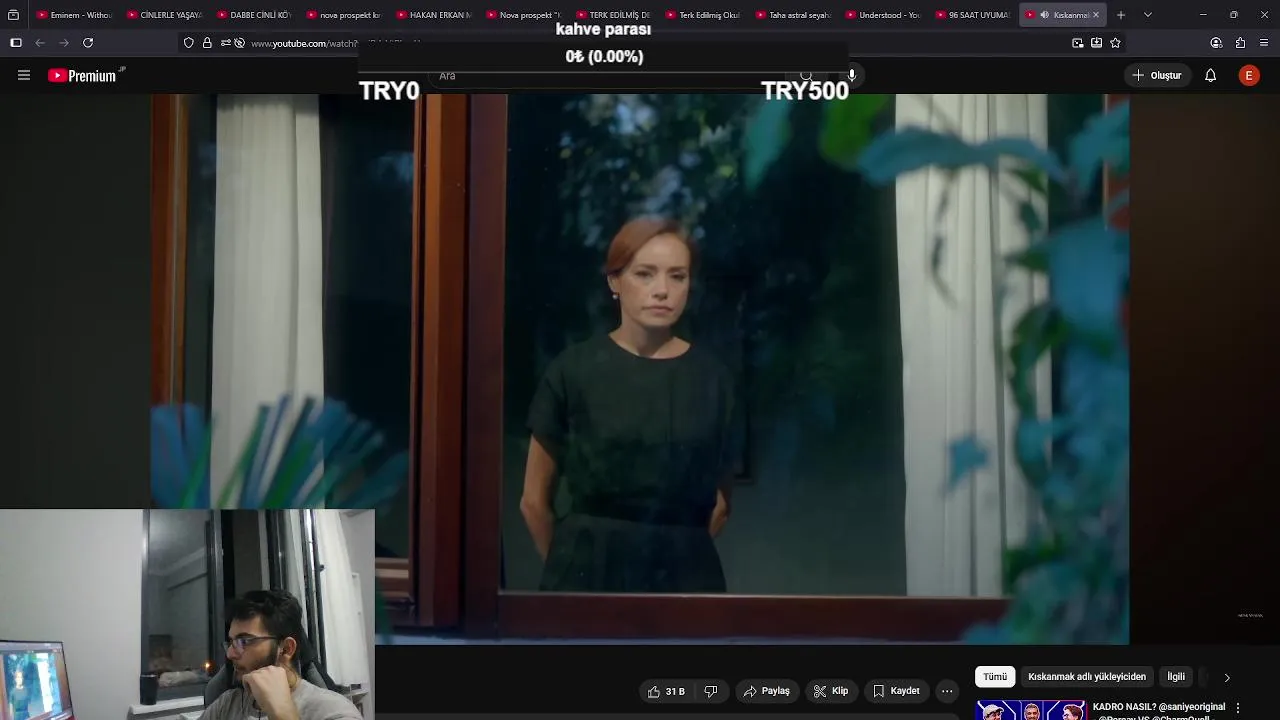Switch to the Terk Edilmiş Okul tab
This screenshot has width=1280, height=720.
click(704, 15)
